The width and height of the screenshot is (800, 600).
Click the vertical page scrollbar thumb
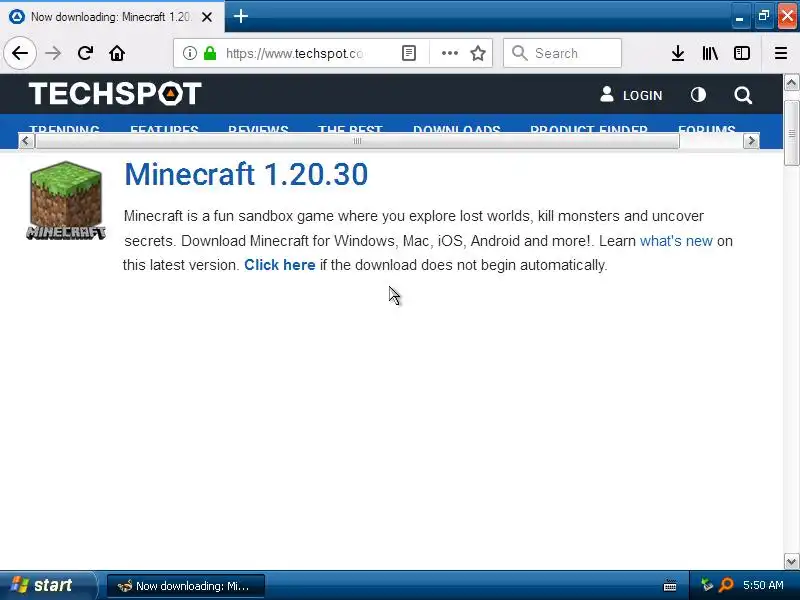[x=791, y=133]
